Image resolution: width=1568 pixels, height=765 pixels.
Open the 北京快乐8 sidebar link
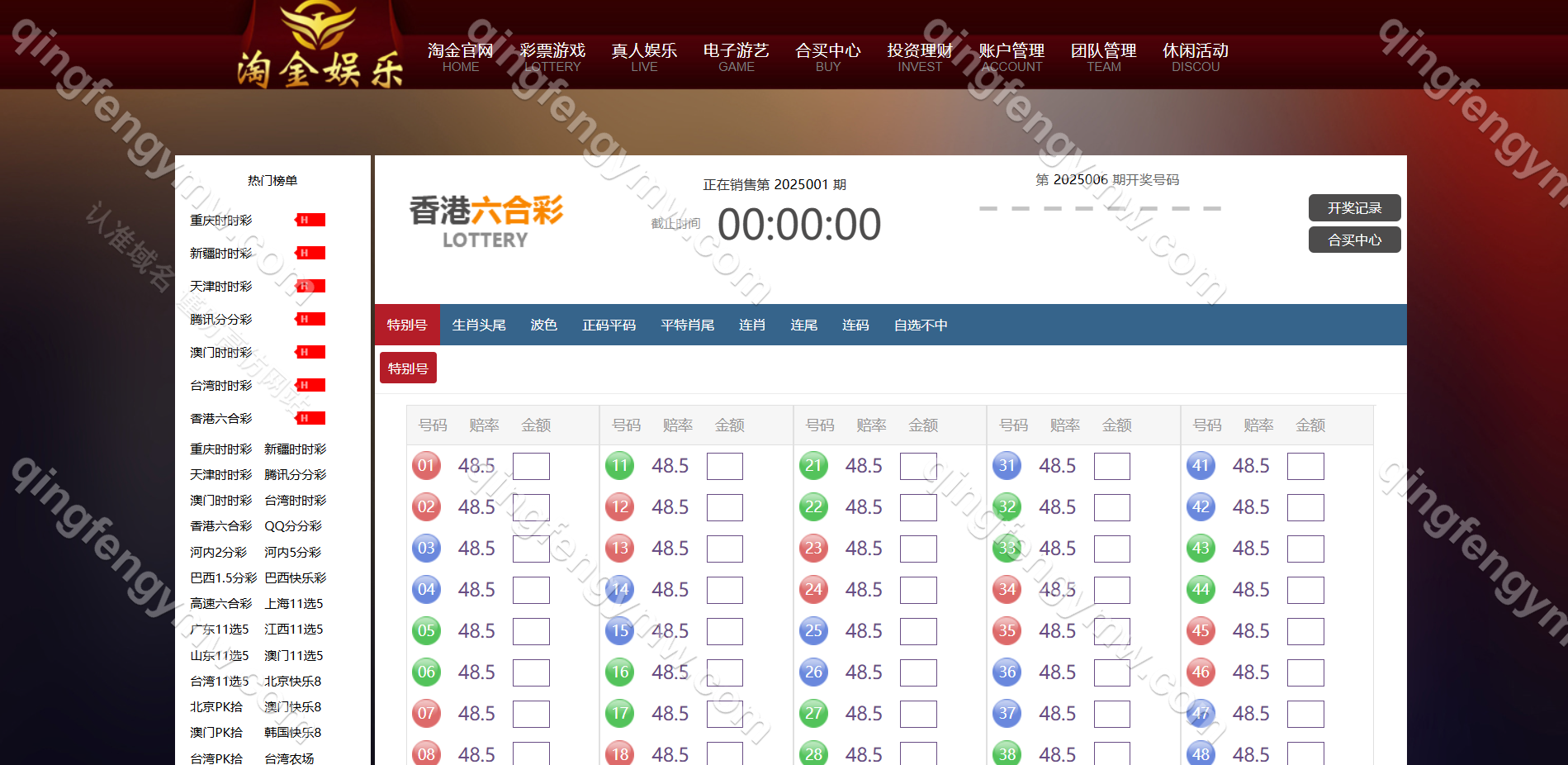(292, 682)
